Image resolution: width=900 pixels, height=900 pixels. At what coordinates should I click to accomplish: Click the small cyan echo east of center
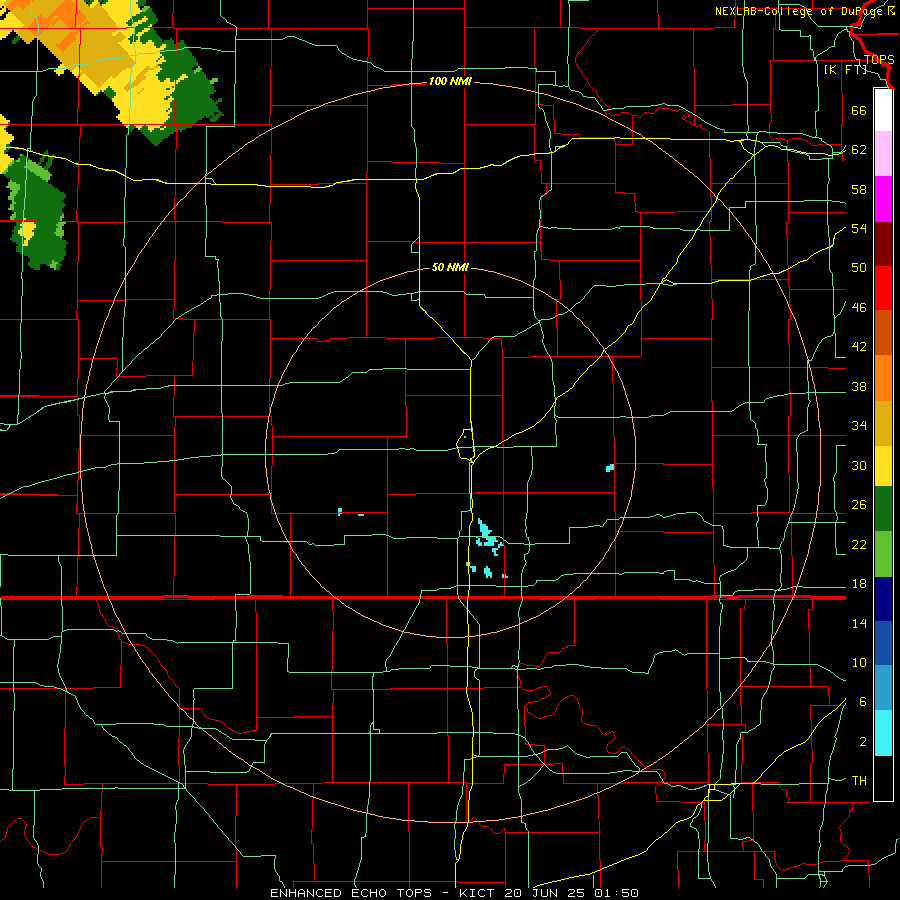pyautogui.click(x=610, y=468)
